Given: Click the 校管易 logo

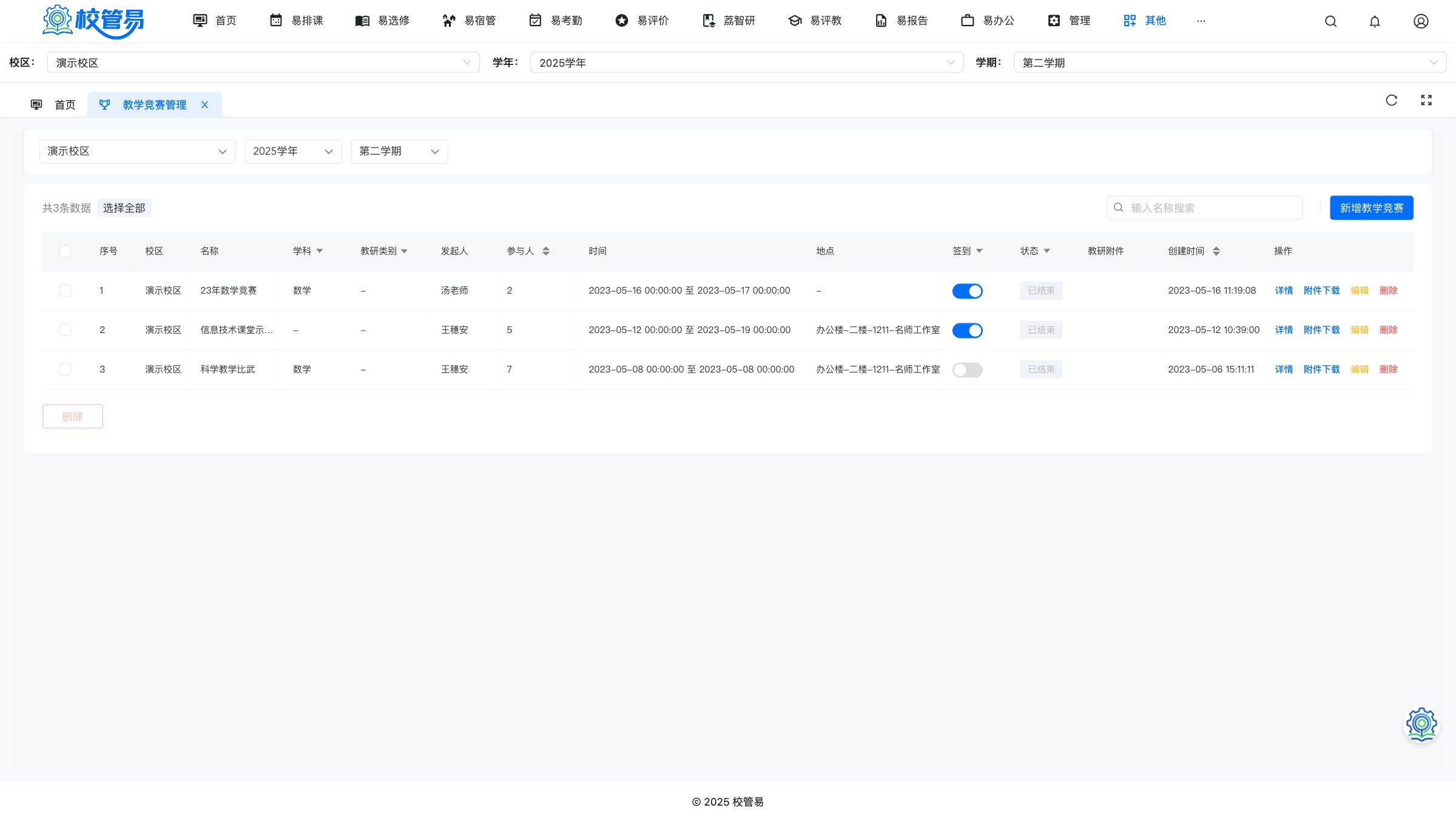Looking at the screenshot, I should click(93, 21).
